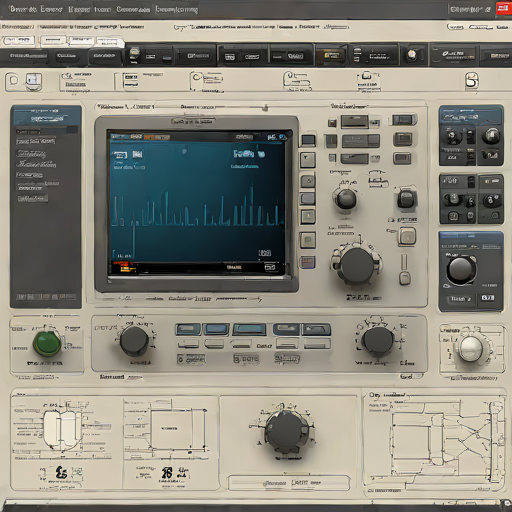Expand the header of the left dark sidebar panel
This screenshot has height=512, width=512.
pos(46,115)
